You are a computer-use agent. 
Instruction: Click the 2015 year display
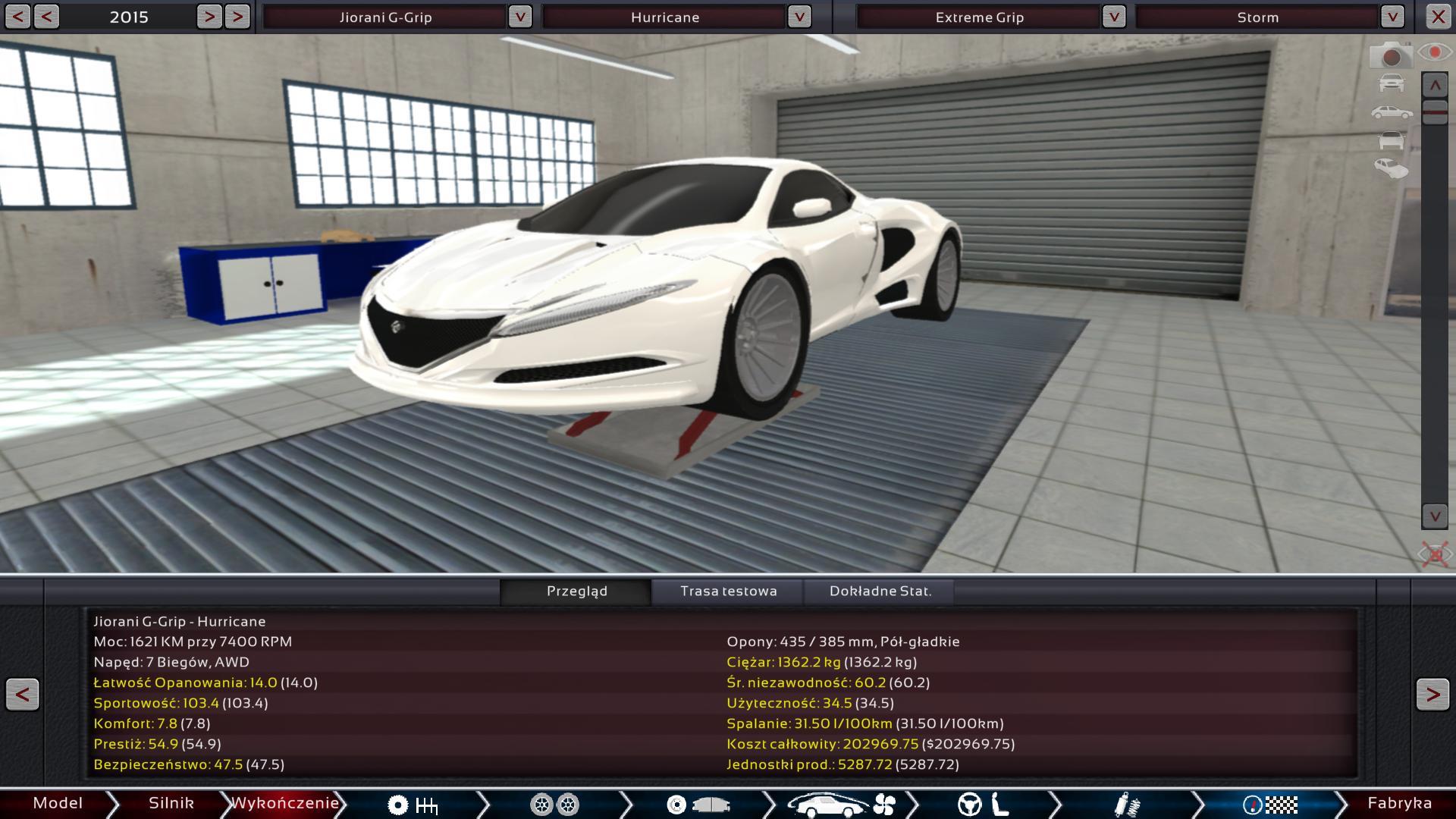click(129, 17)
